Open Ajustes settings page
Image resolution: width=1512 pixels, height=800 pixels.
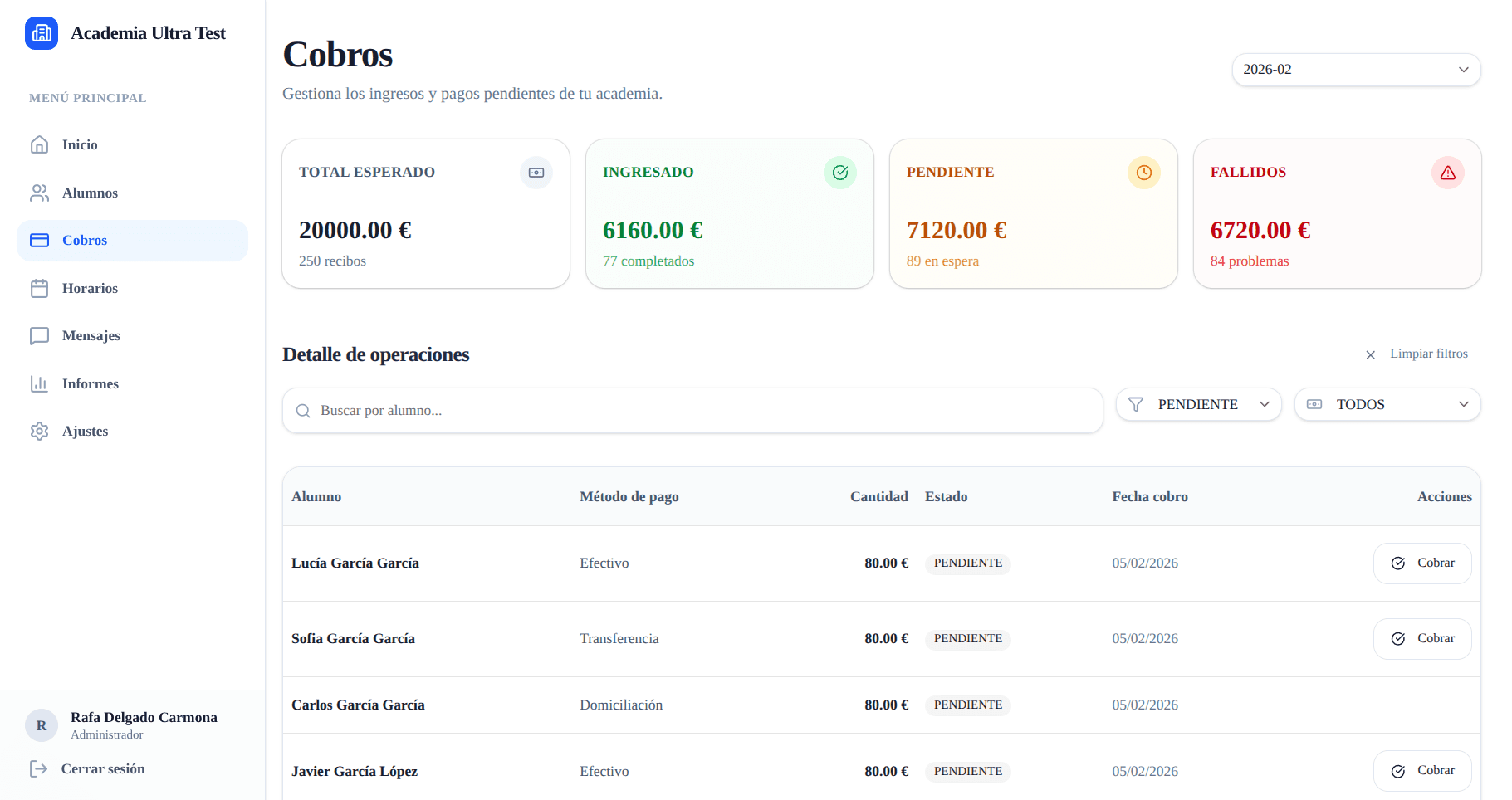pos(132,431)
